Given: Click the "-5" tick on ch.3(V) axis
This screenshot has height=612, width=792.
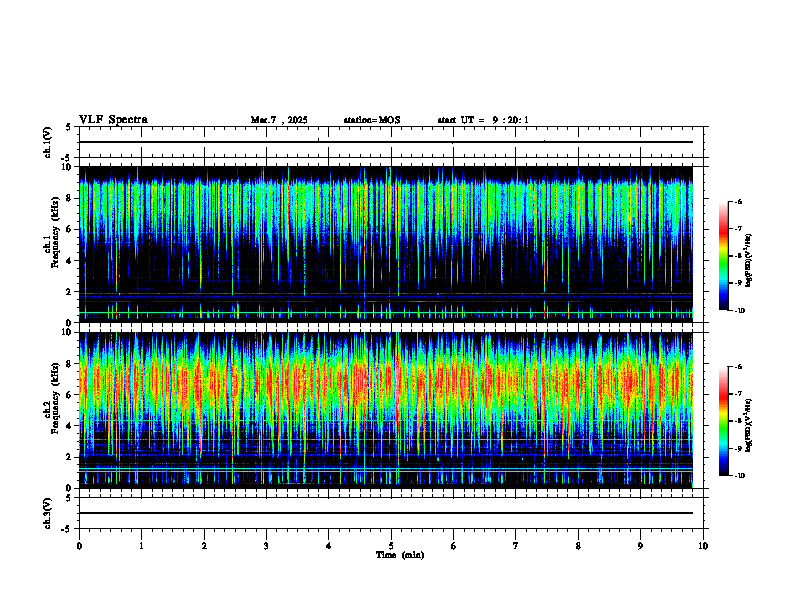Looking at the screenshot, I should (67, 529).
